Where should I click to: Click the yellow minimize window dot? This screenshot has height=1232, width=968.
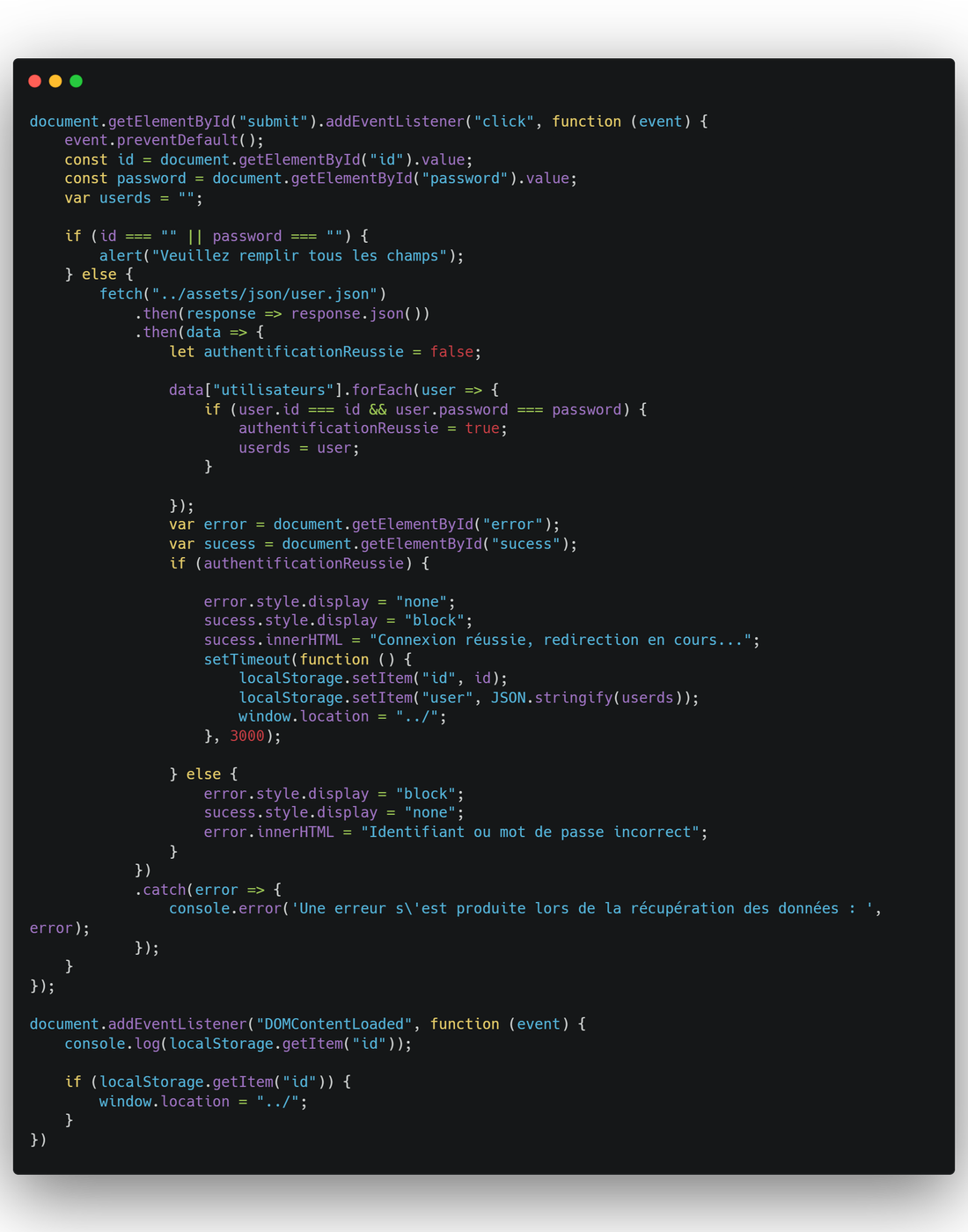point(55,81)
